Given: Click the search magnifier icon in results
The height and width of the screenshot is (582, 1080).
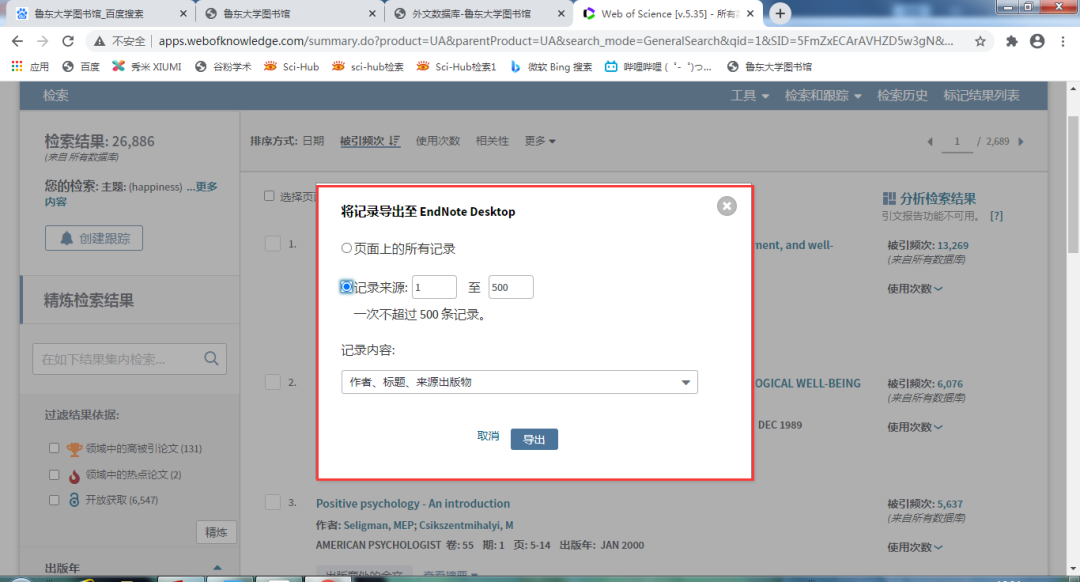Looking at the screenshot, I should [211, 358].
